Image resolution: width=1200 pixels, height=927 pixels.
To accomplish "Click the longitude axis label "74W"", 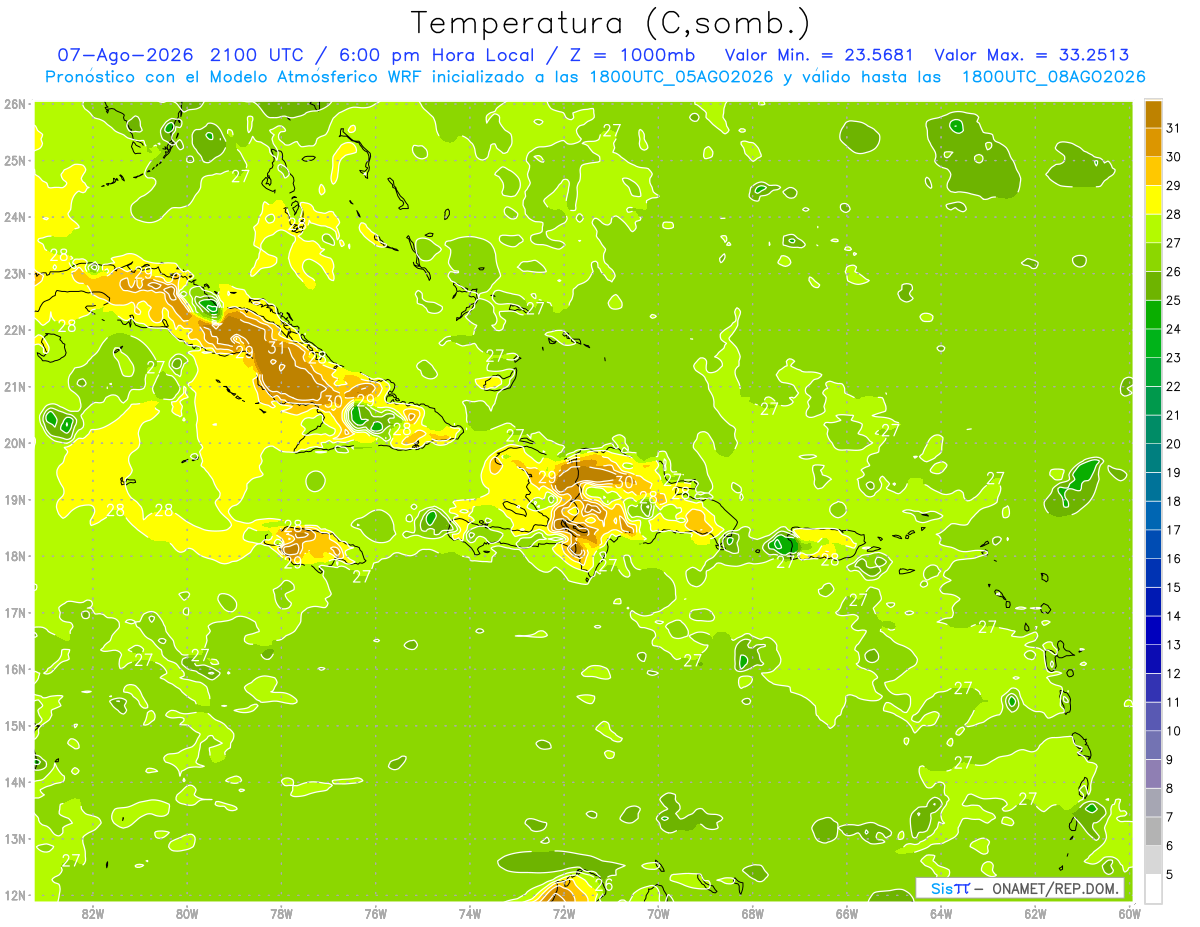I will tap(469, 913).
